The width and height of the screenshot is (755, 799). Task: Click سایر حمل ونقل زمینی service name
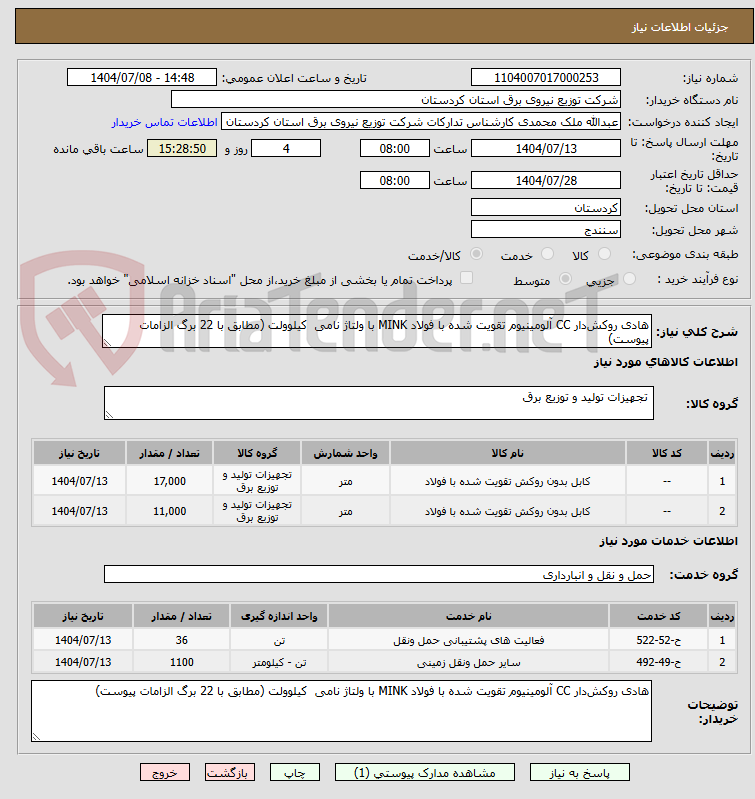click(x=469, y=662)
